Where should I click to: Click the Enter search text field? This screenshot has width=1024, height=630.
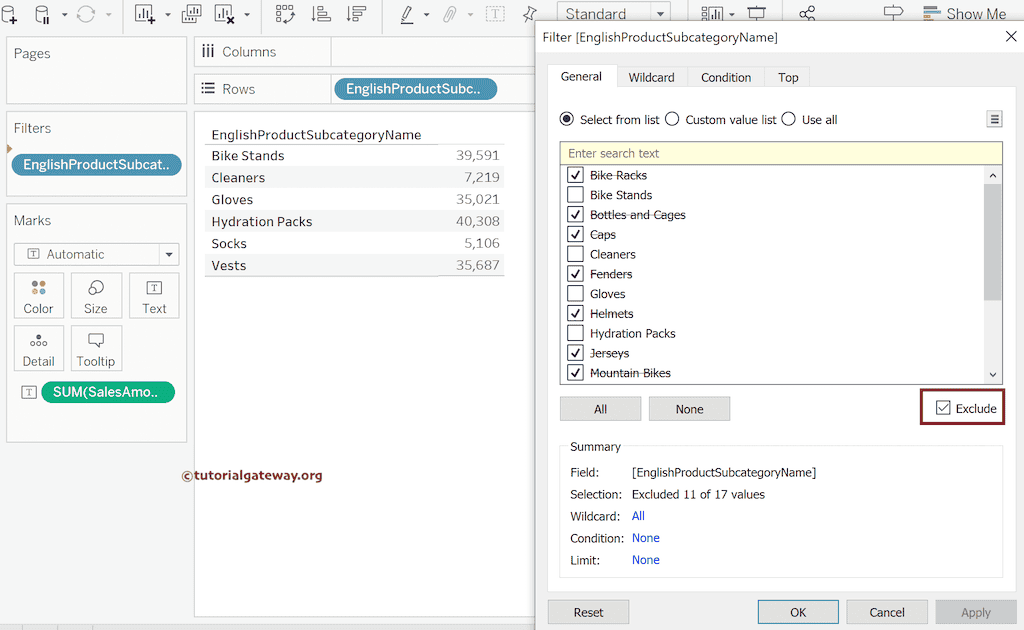pyautogui.click(x=781, y=153)
